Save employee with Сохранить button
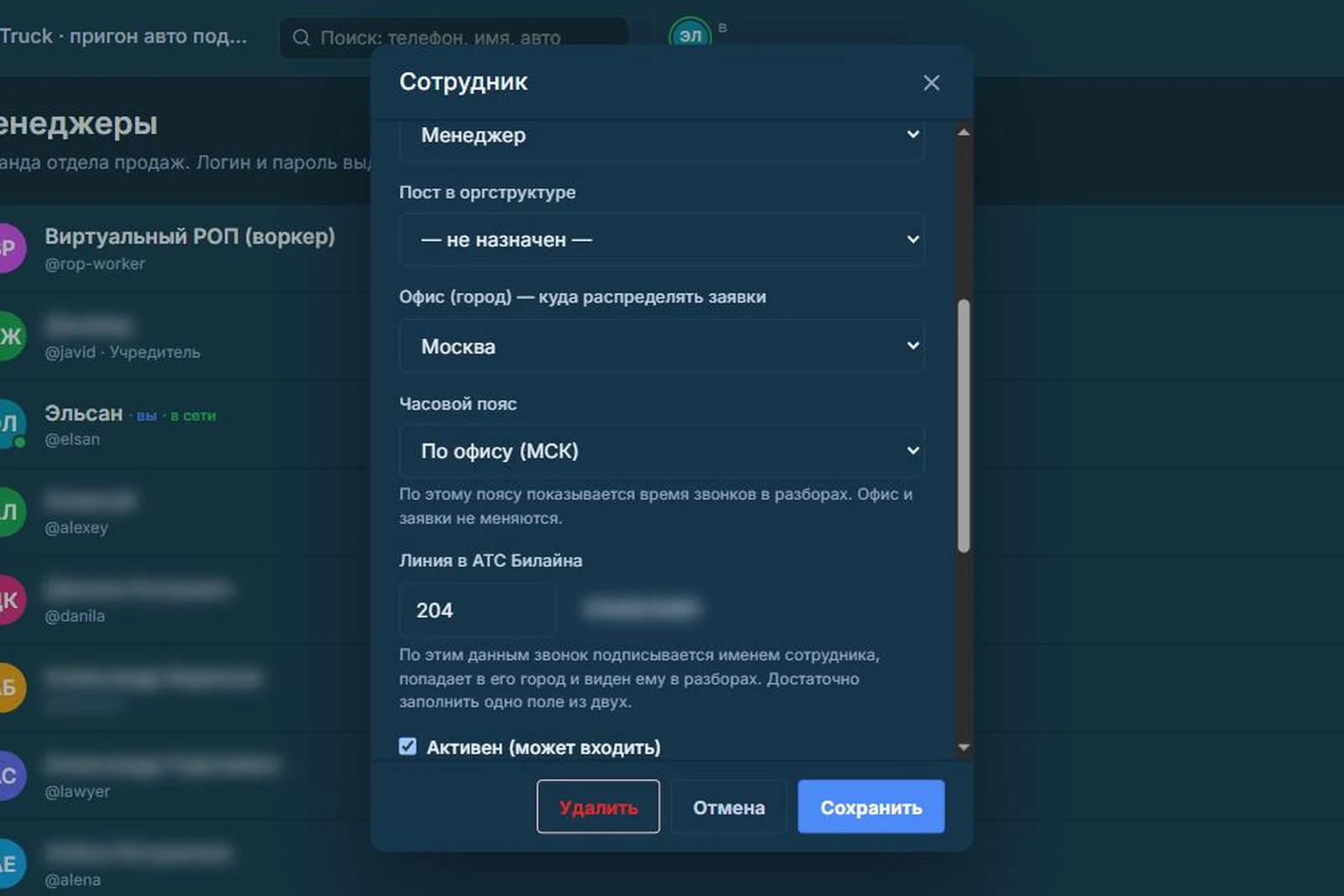 click(871, 807)
